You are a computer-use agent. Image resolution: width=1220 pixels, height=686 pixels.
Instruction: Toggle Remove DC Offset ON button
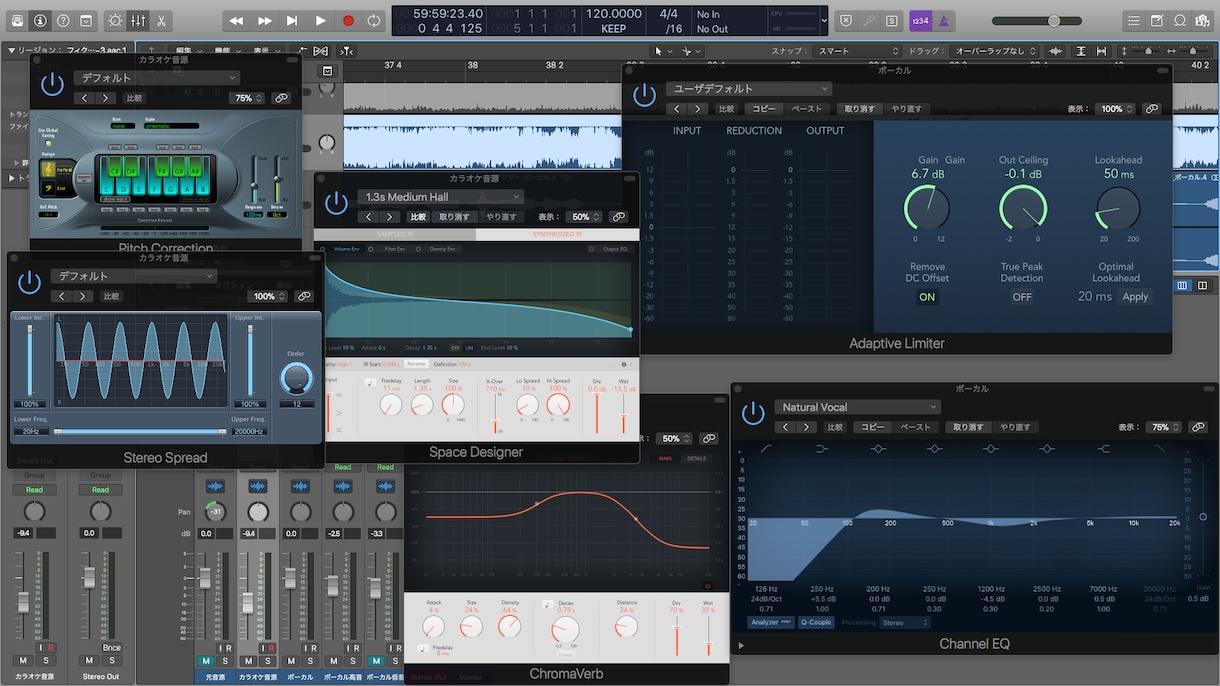(x=927, y=297)
